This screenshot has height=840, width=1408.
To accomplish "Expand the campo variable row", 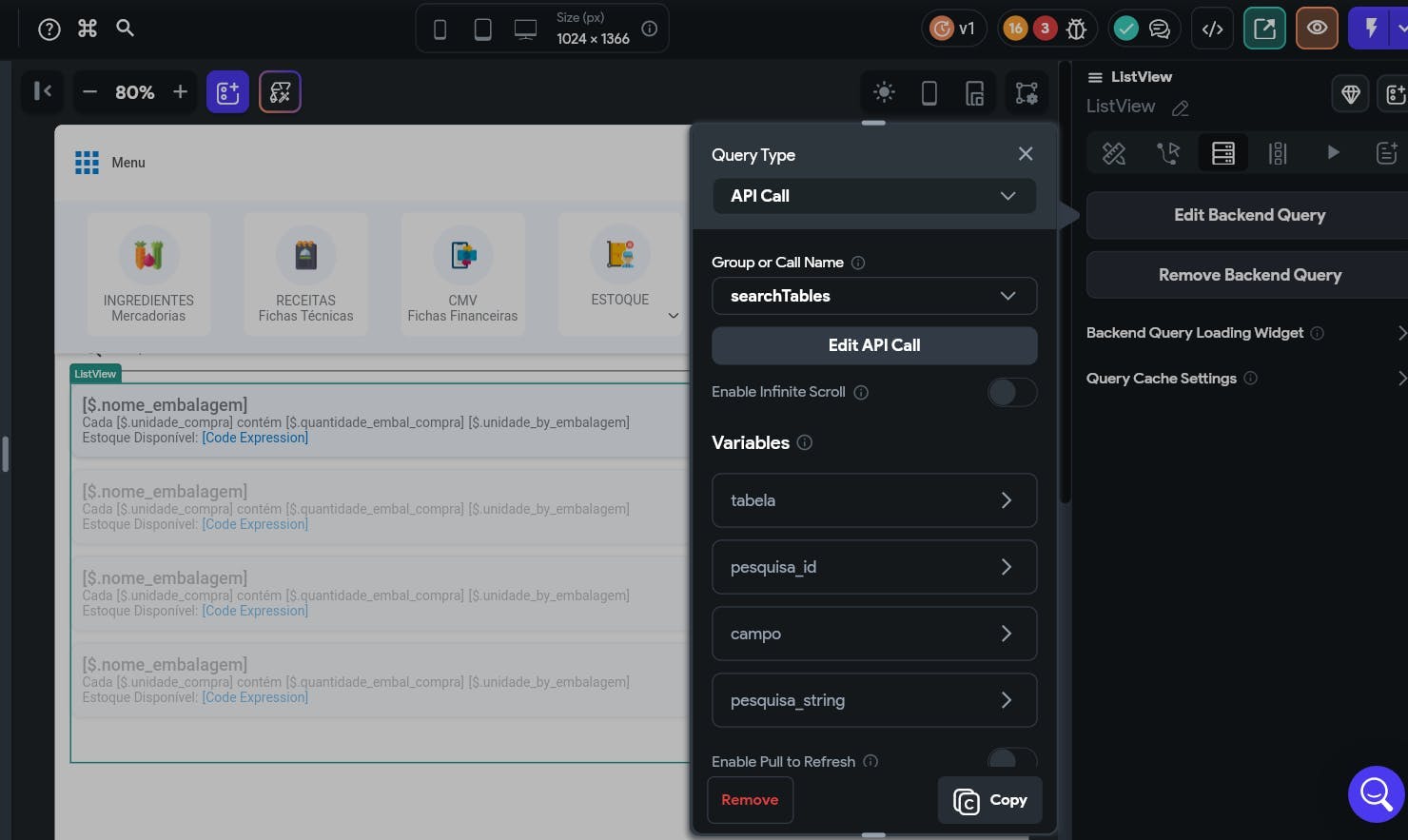I will tap(874, 634).
